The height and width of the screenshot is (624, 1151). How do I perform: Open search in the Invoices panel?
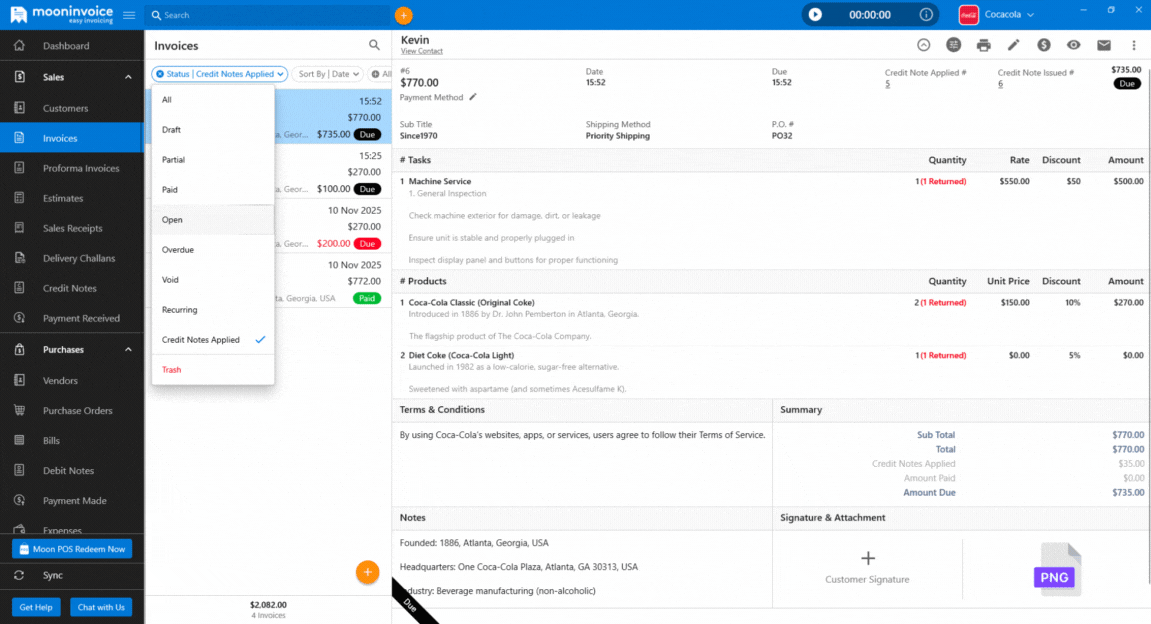tap(374, 45)
